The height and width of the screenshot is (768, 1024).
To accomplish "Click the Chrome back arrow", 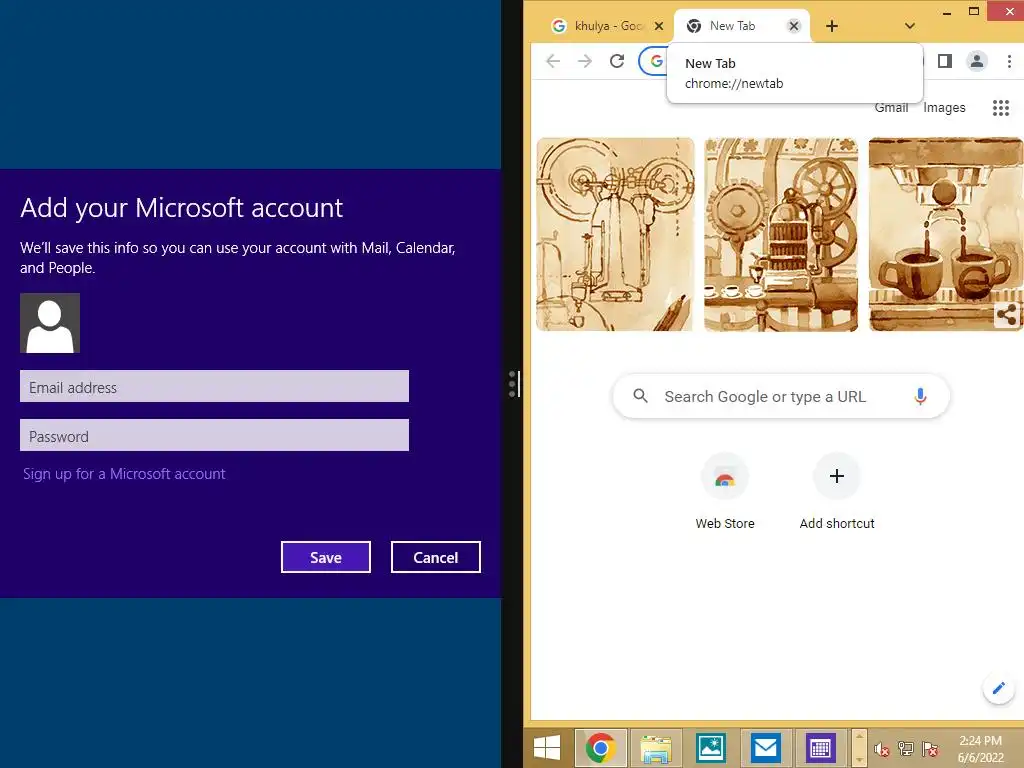I will (x=553, y=61).
